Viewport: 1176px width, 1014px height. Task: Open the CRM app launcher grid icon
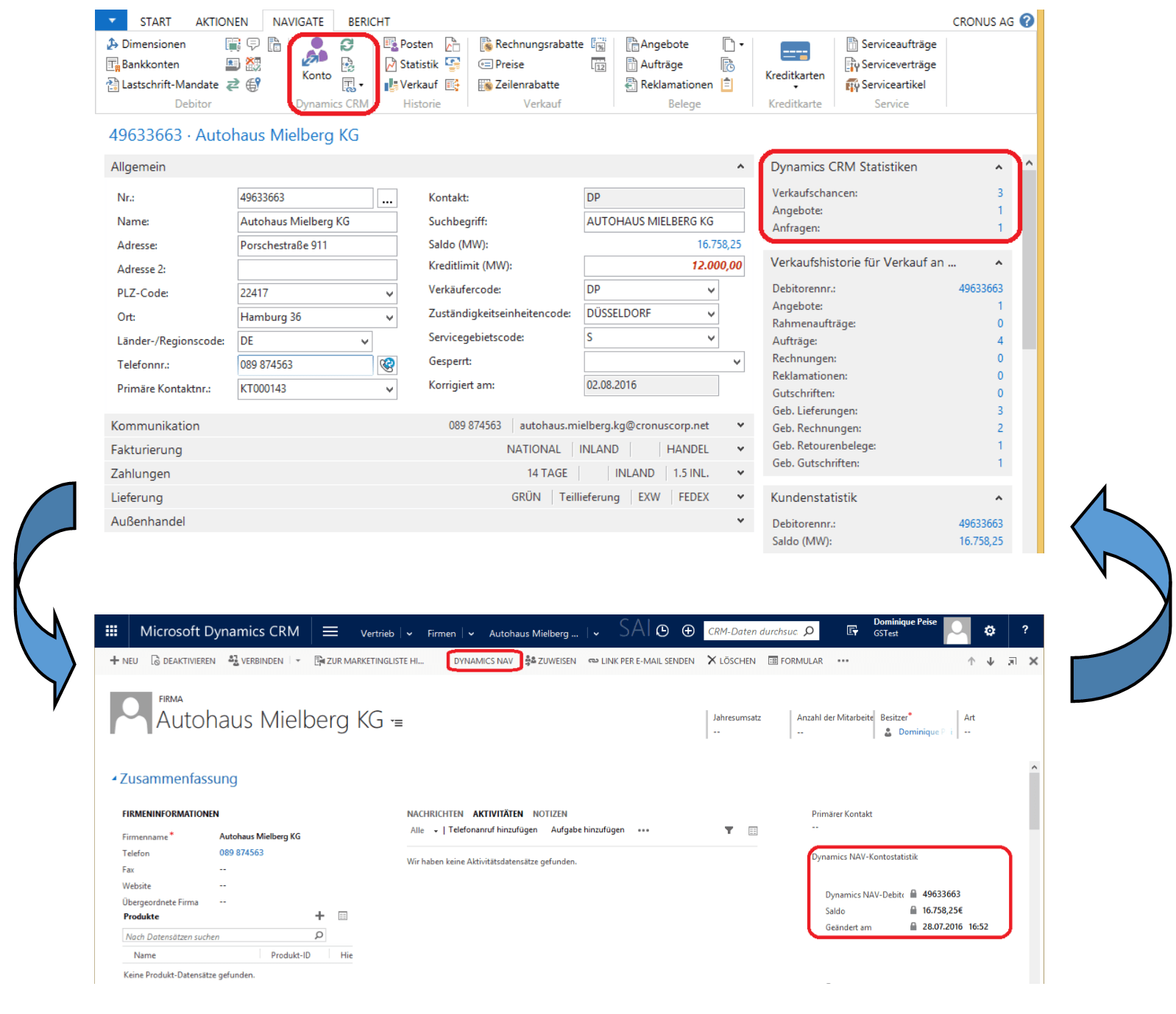tap(111, 631)
